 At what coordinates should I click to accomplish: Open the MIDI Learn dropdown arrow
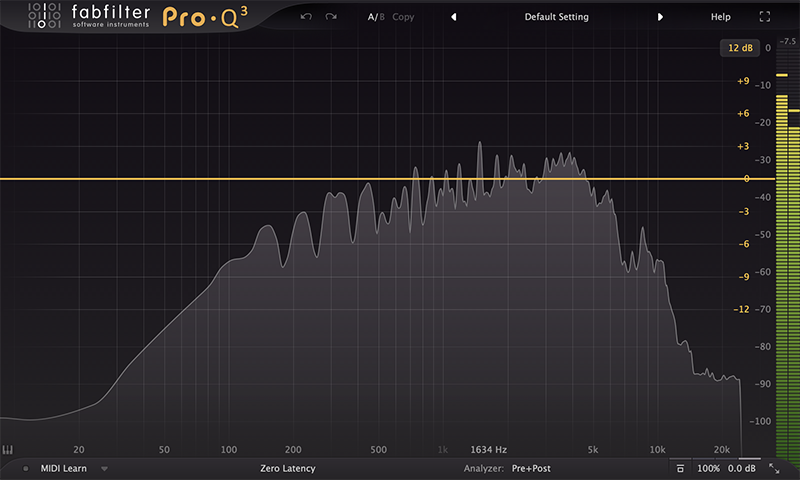tap(103, 468)
